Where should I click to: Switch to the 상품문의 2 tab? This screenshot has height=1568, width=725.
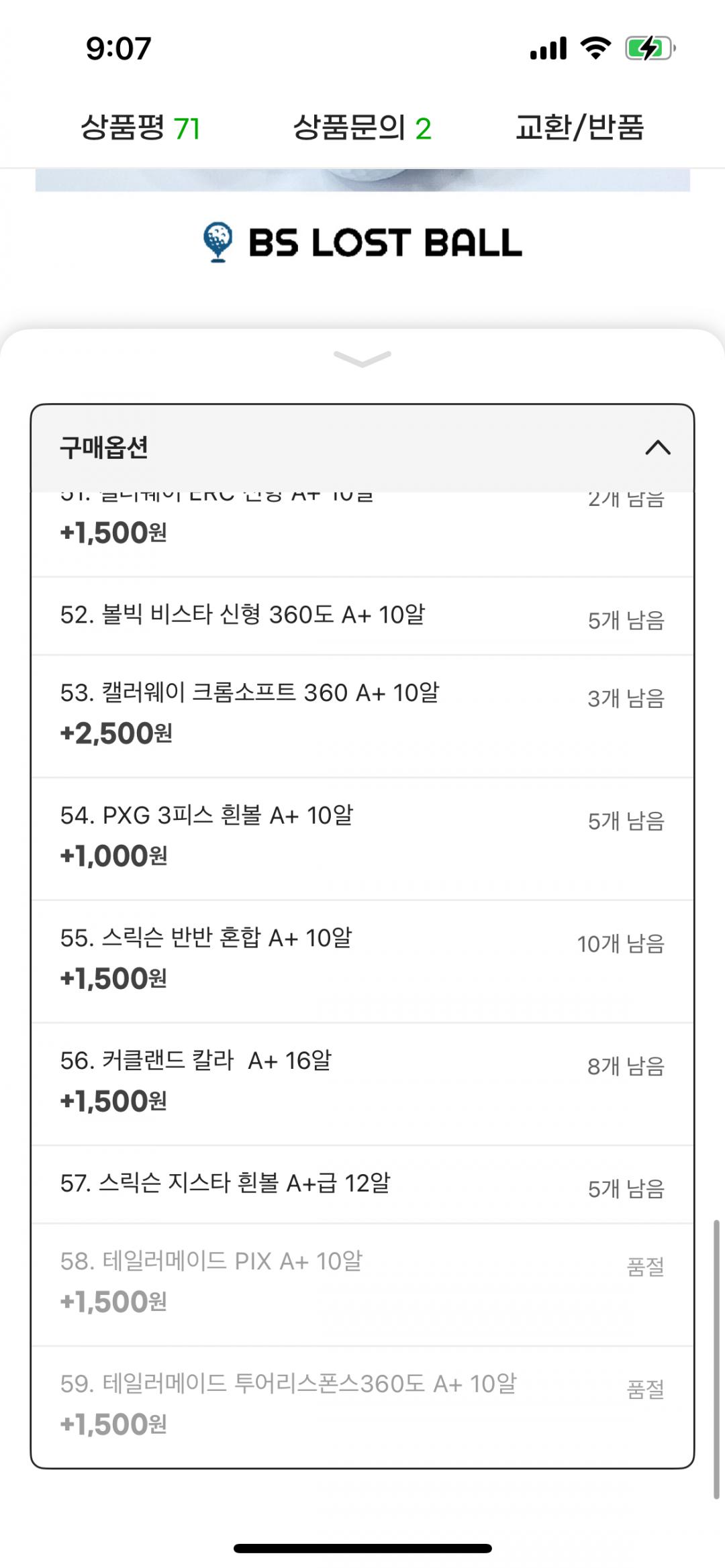tap(362, 127)
